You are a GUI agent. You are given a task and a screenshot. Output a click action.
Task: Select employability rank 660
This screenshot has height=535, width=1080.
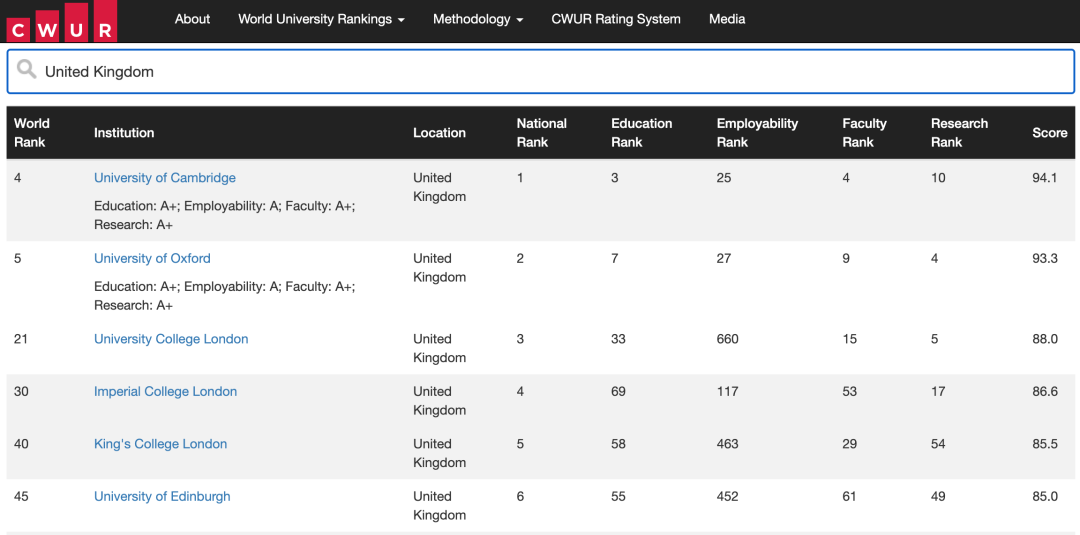click(x=727, y=339)
